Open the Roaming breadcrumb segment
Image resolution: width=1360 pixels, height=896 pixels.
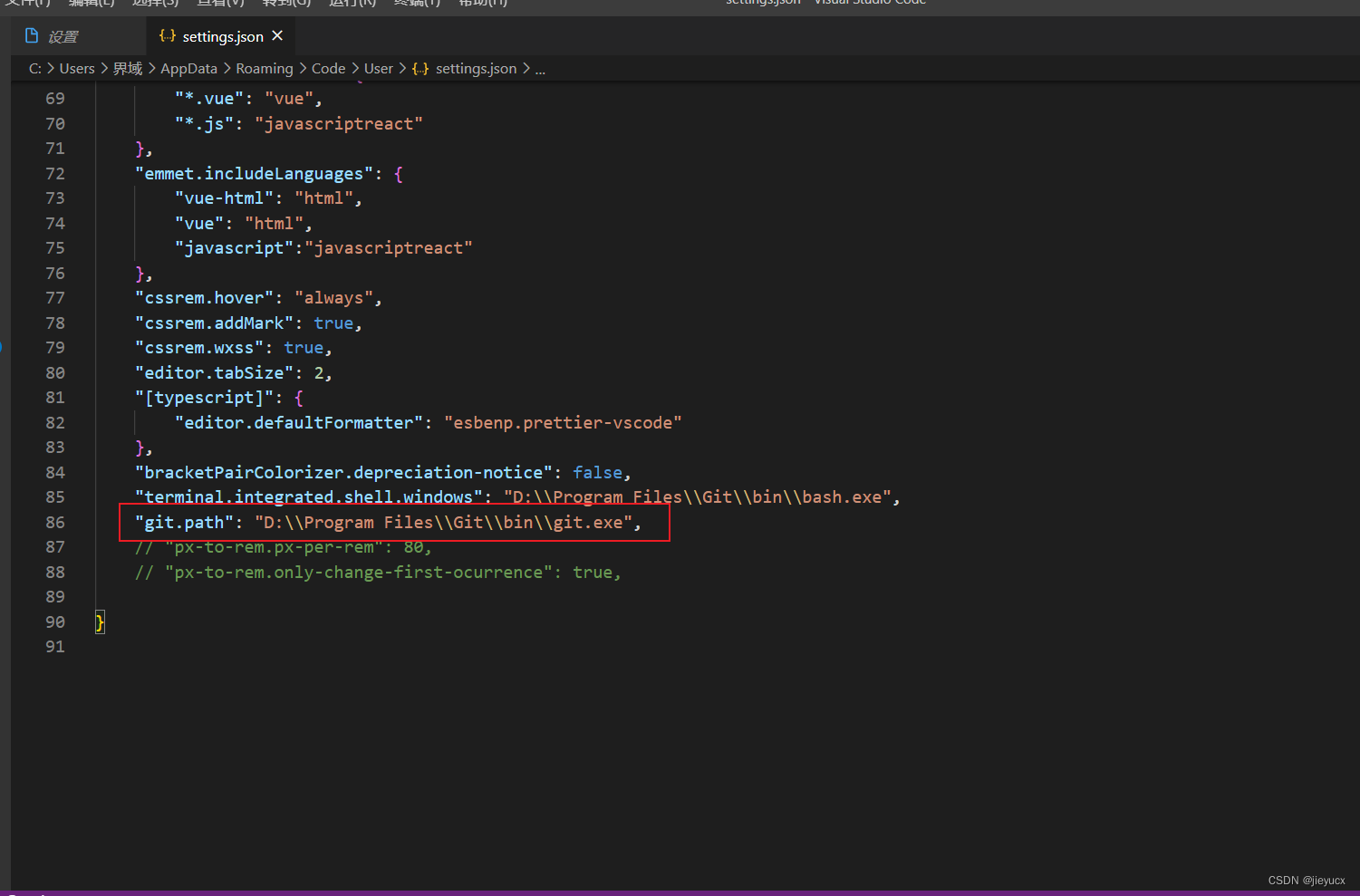265,68
